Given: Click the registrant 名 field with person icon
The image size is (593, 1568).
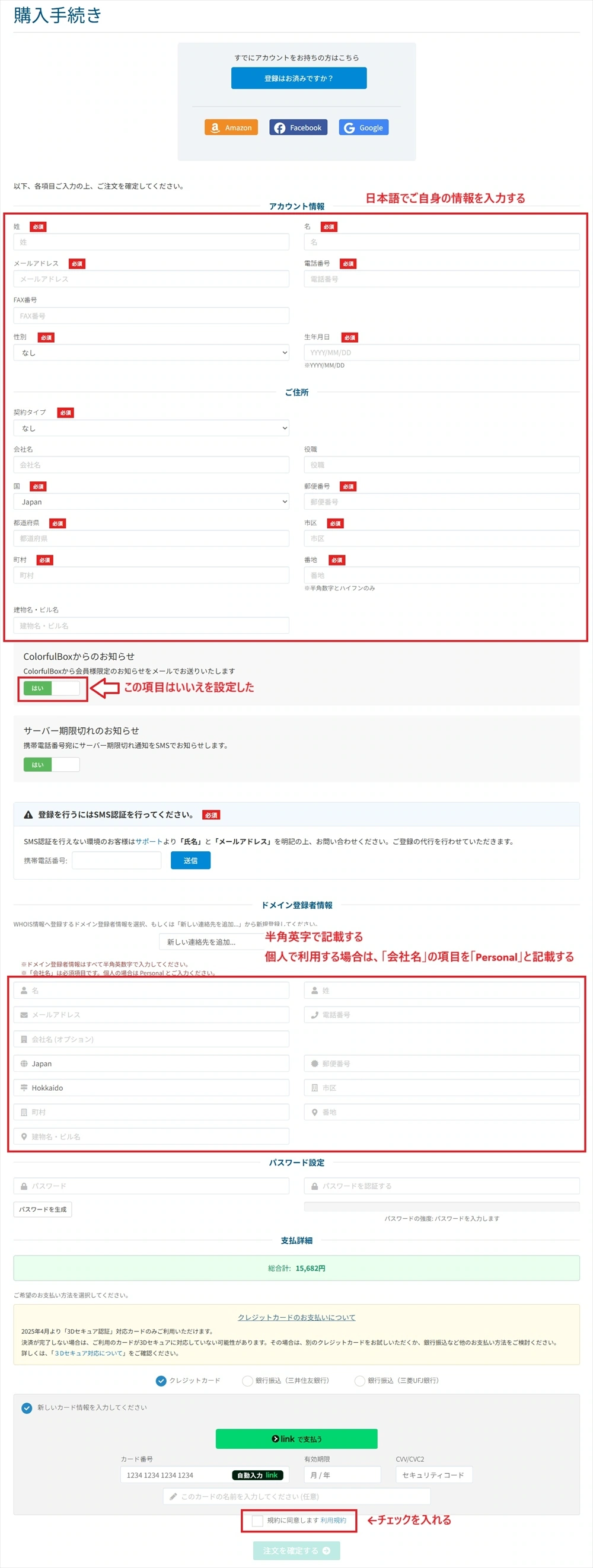Looking at the screenshot, I should click(151, 991).
